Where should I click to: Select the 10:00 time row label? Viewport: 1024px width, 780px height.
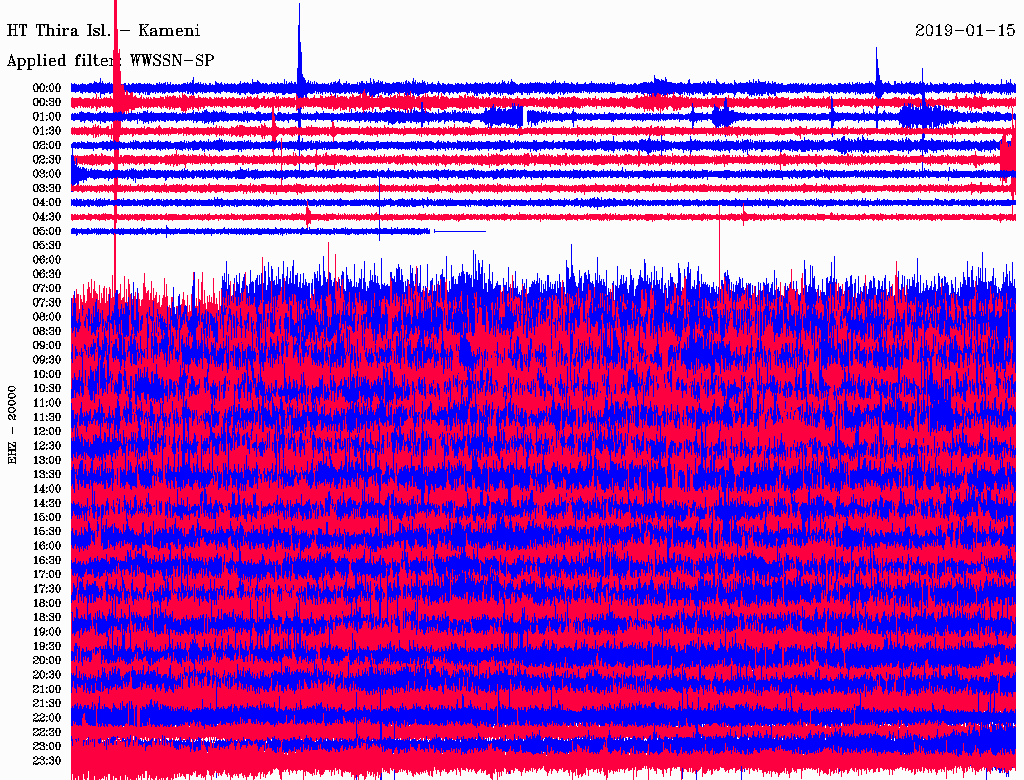point(47,374)
